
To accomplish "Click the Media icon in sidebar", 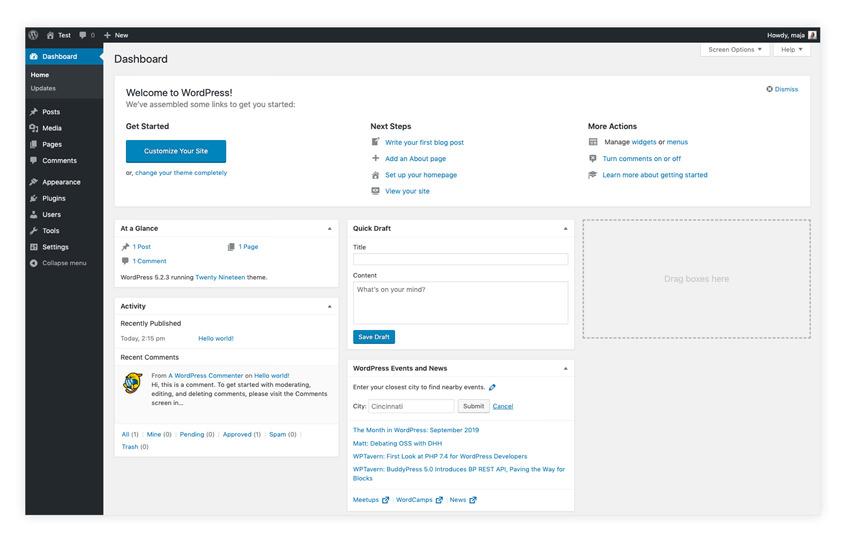I will [x=33, y=128].
